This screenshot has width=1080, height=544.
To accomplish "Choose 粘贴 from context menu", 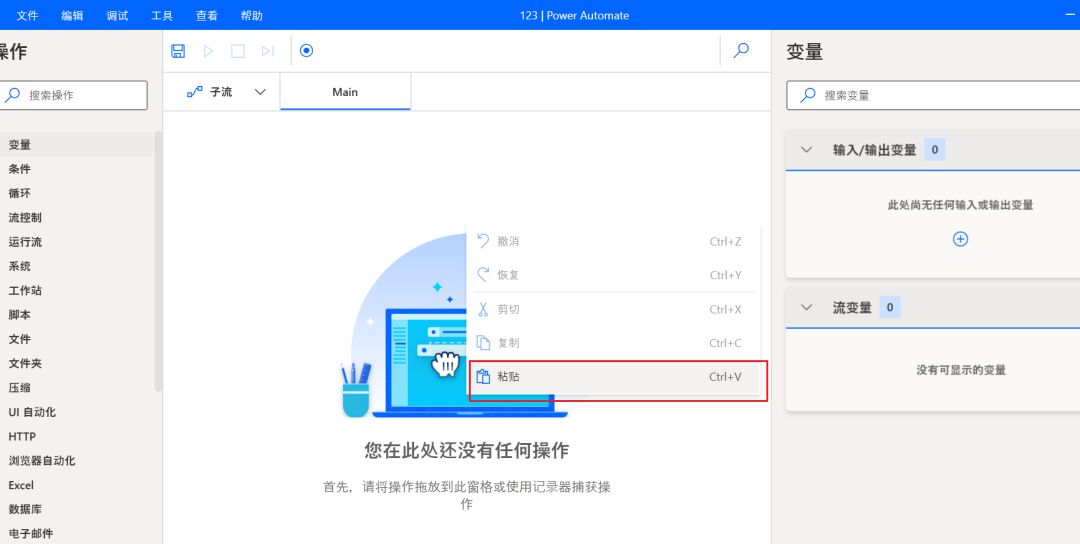I will coord(614,377).
